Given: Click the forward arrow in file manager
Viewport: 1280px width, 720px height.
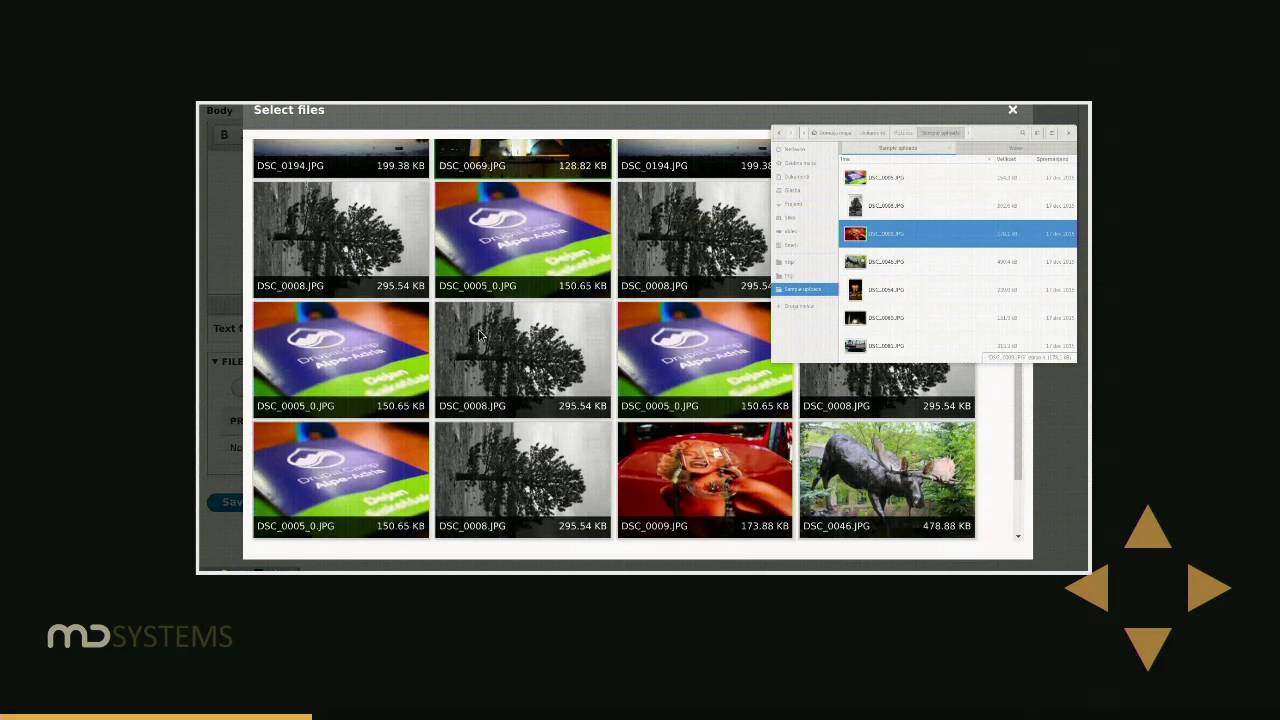Looking at the screenshot, I should point(791,133).
